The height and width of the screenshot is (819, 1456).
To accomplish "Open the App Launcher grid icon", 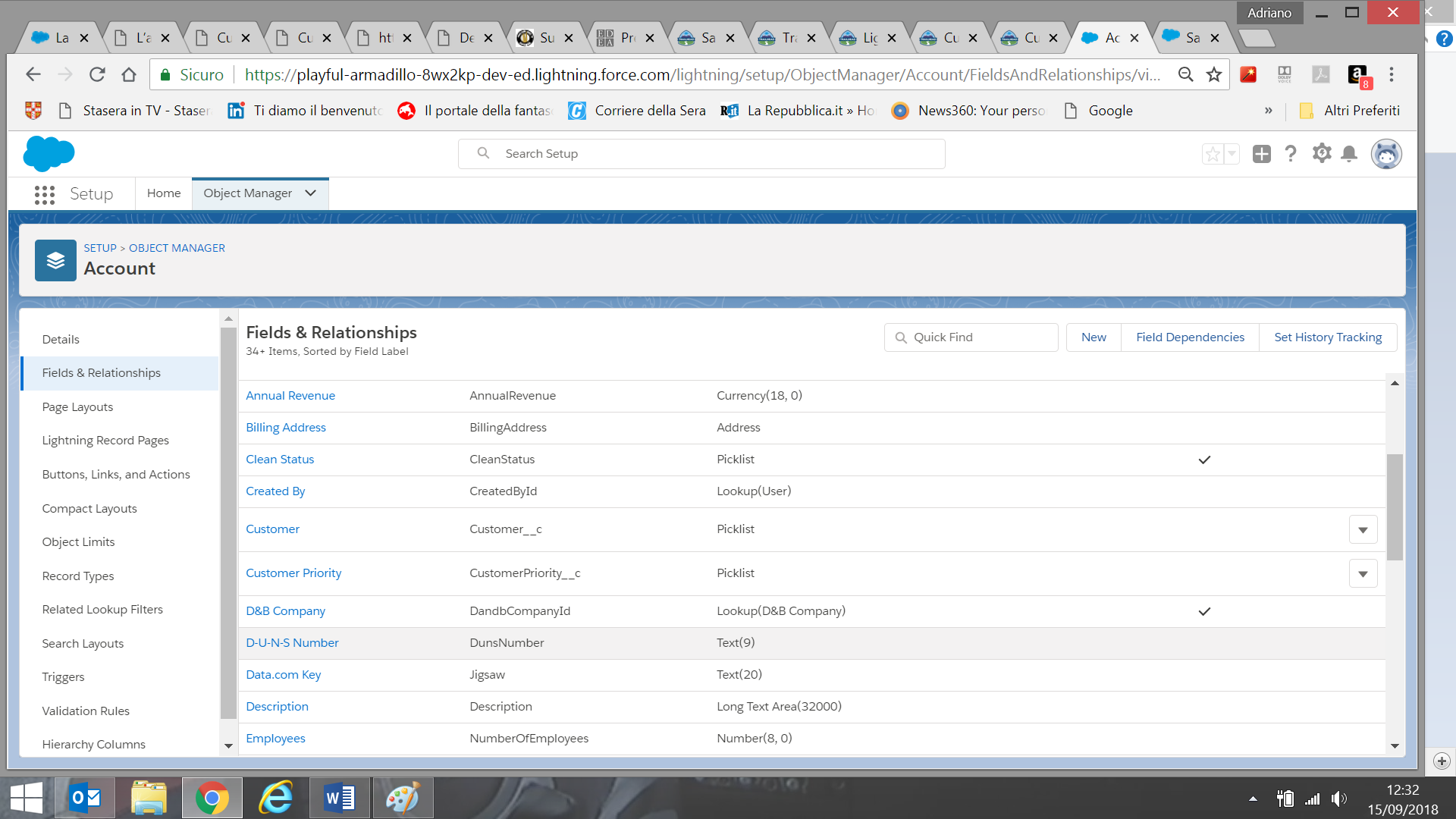I will pyautogui.click(x=45, y=194).
